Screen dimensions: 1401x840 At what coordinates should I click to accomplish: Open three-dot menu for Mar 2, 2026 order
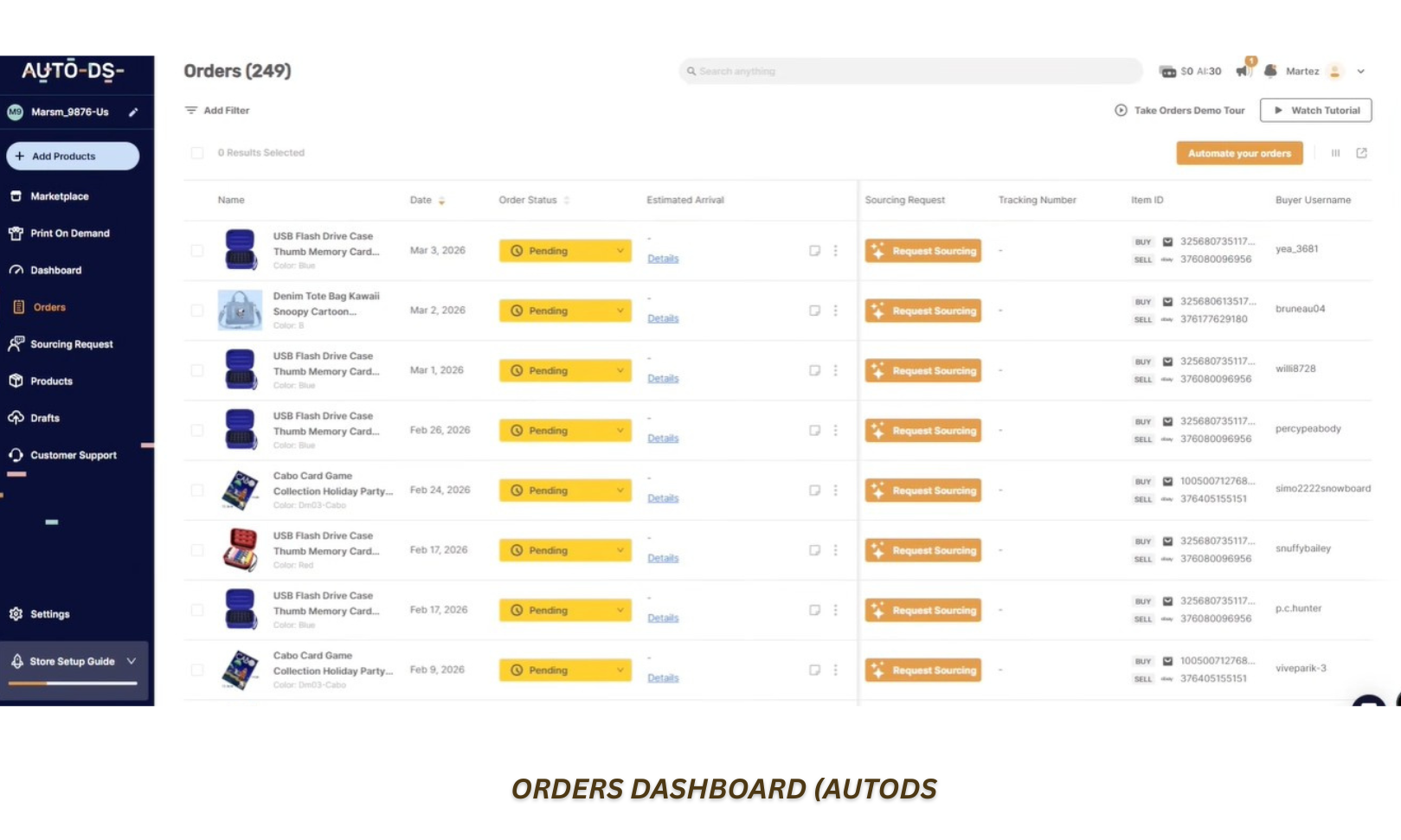point(835,311)
